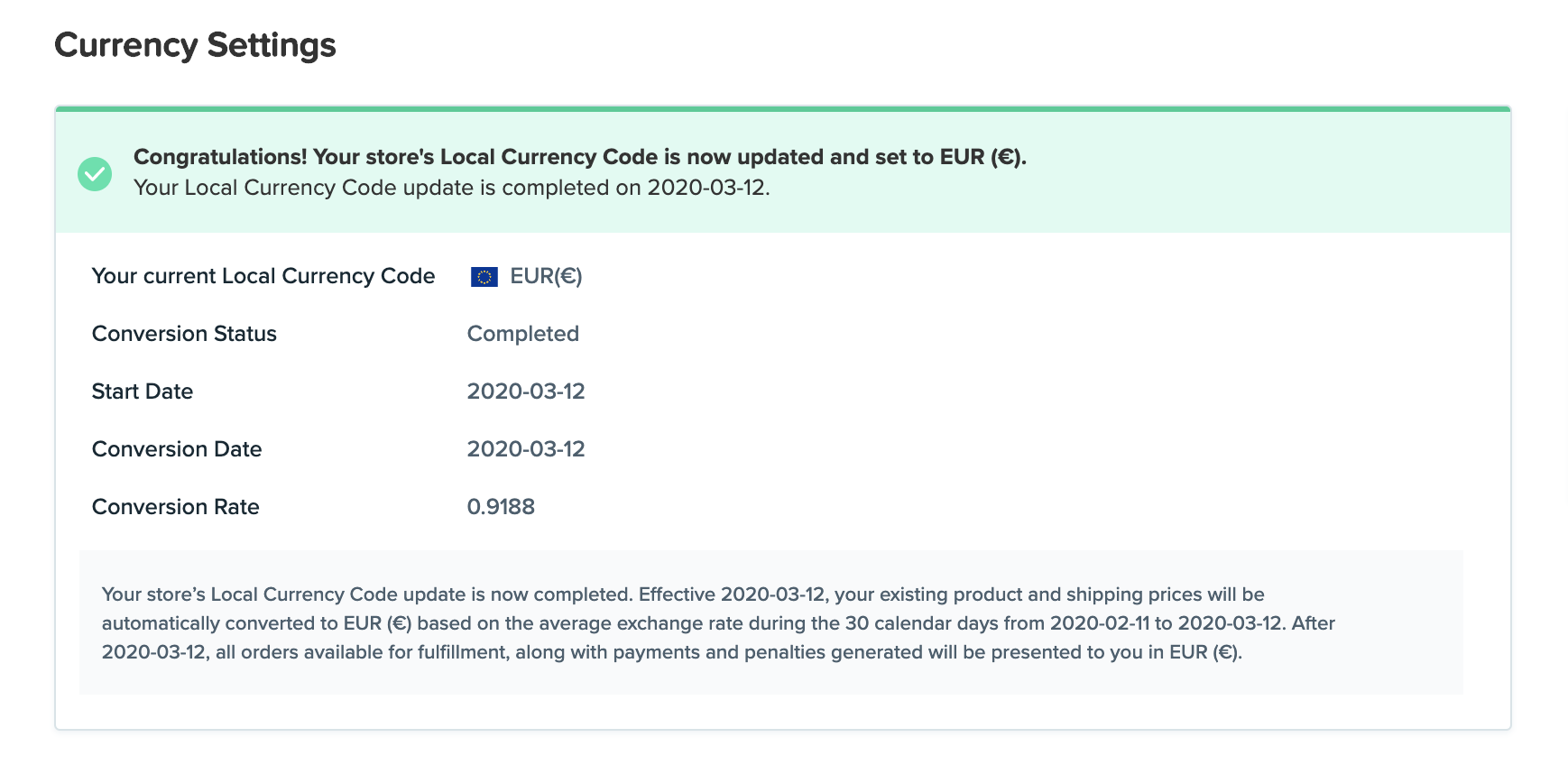Select the 0.9188 conversion rate value
The height and width of the screenshot is (774, 1568).
pos(501,507)
